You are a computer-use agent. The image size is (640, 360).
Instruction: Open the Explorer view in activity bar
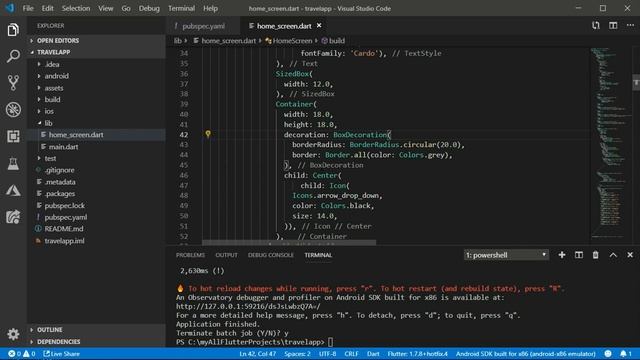(x=13, y=30)
